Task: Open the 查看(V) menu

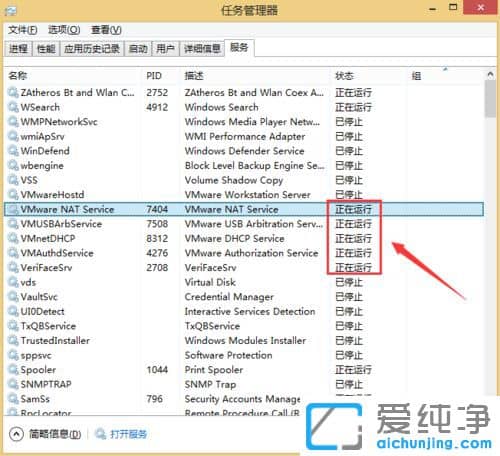Action: (x=106, y=30)
